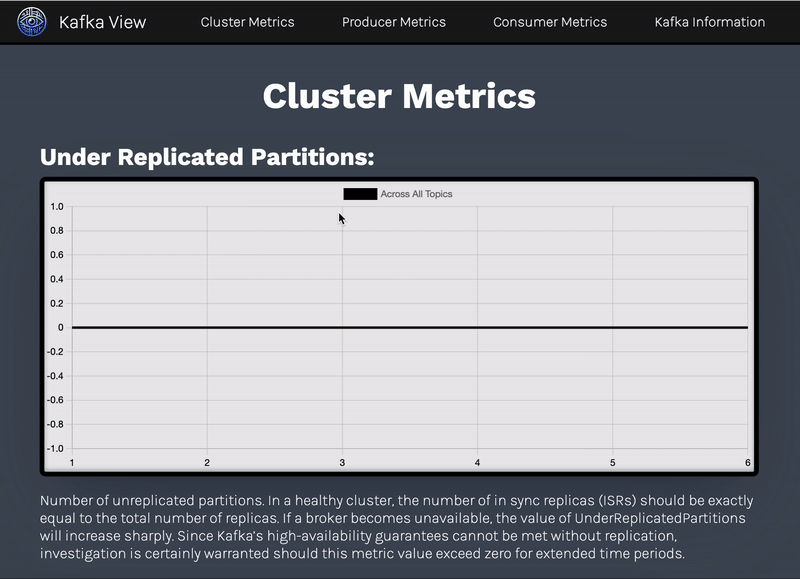Click the -0.8 y-axis label

55,424
